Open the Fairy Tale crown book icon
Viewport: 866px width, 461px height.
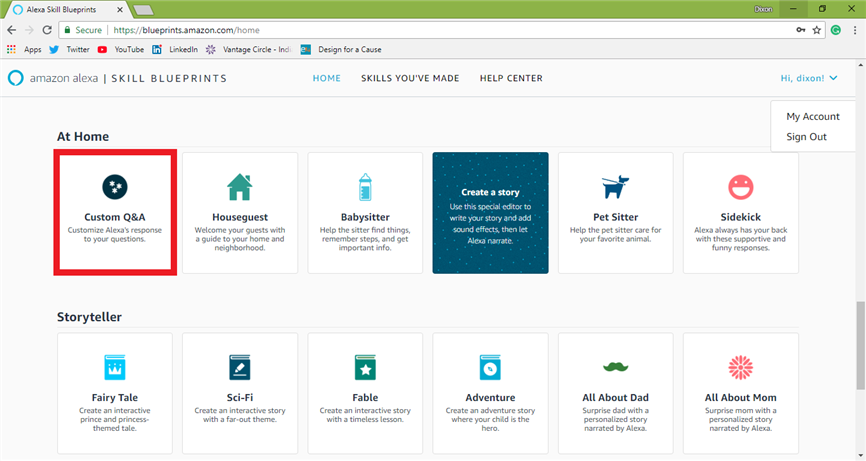pos(115,367)
